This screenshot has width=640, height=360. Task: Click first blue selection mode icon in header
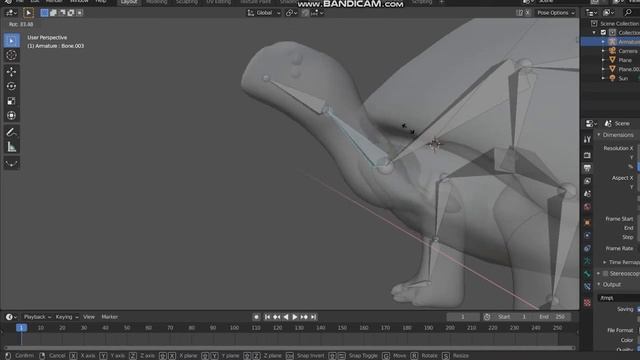[44, 13]
